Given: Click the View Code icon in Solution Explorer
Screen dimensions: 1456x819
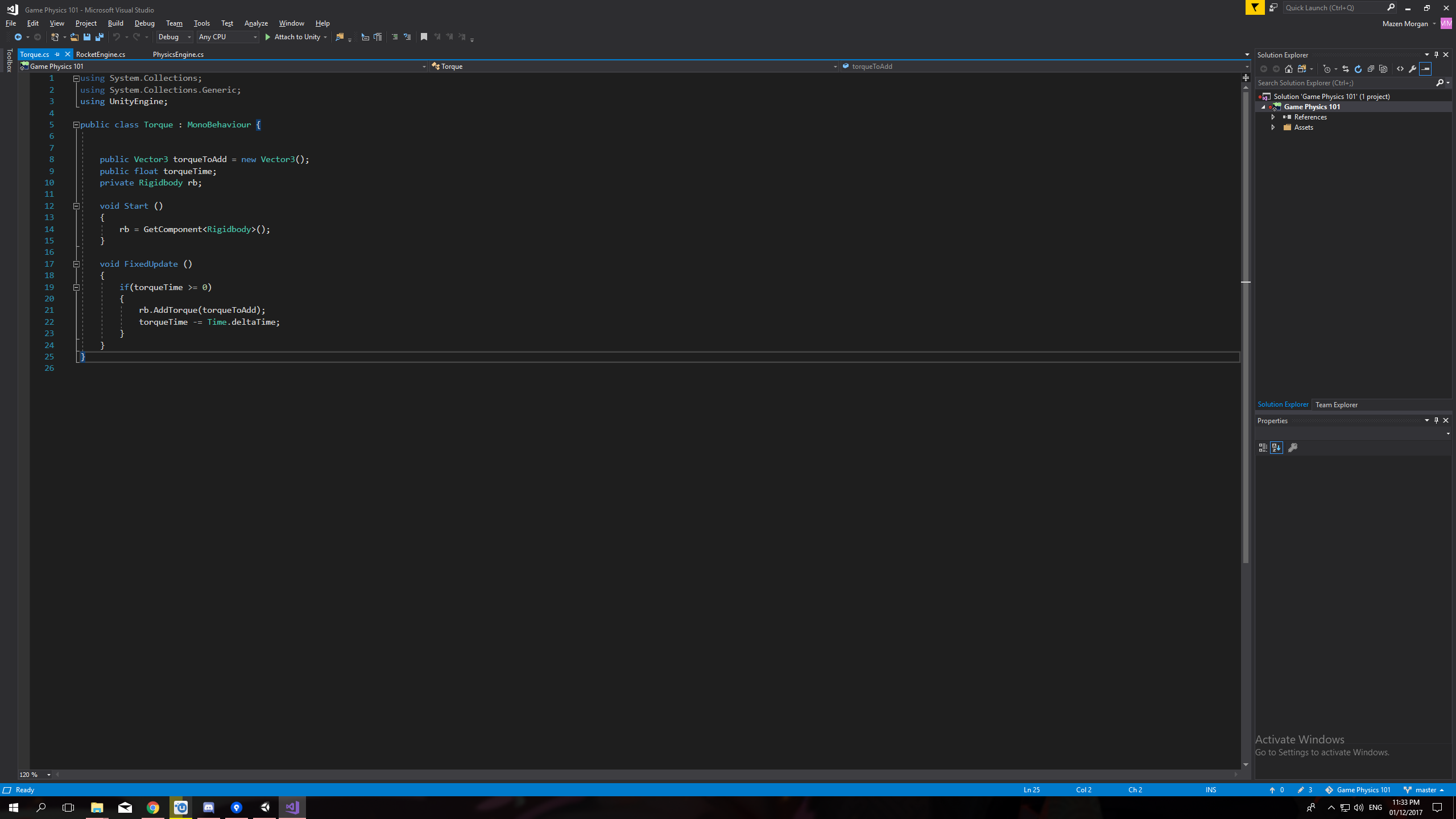Looking at the screenshot, I should pos(1400,69).
